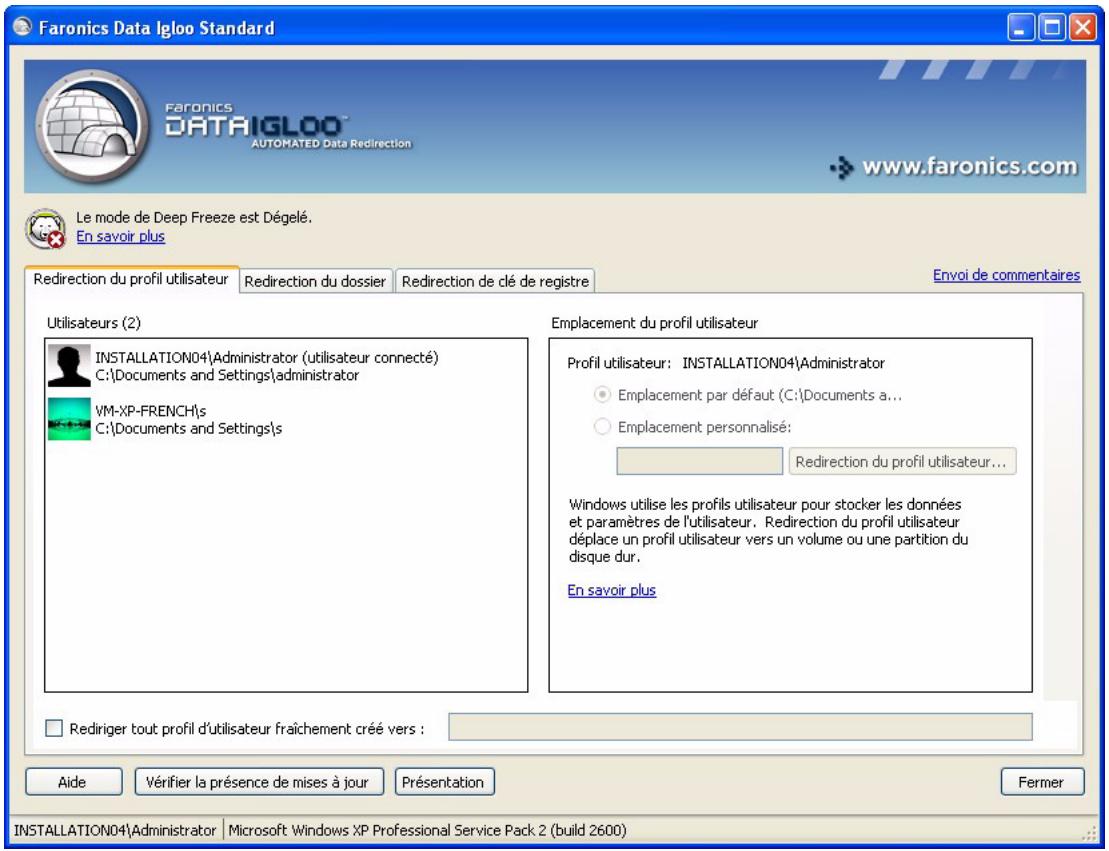Click 'Profil utilisateur: INSTALLATION04\Administrator' label
The width and height of the screenshot is (1109, 851).
click(x=726, y=363)
